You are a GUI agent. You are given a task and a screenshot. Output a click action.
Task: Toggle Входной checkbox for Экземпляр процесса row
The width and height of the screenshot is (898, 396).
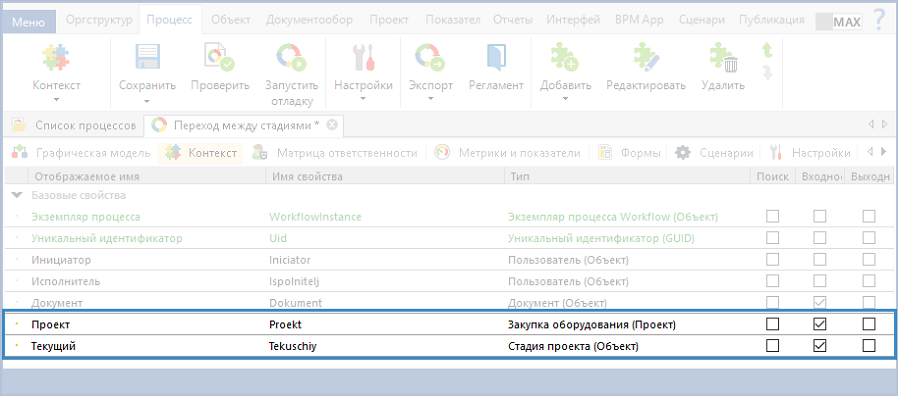pos(820,217)
